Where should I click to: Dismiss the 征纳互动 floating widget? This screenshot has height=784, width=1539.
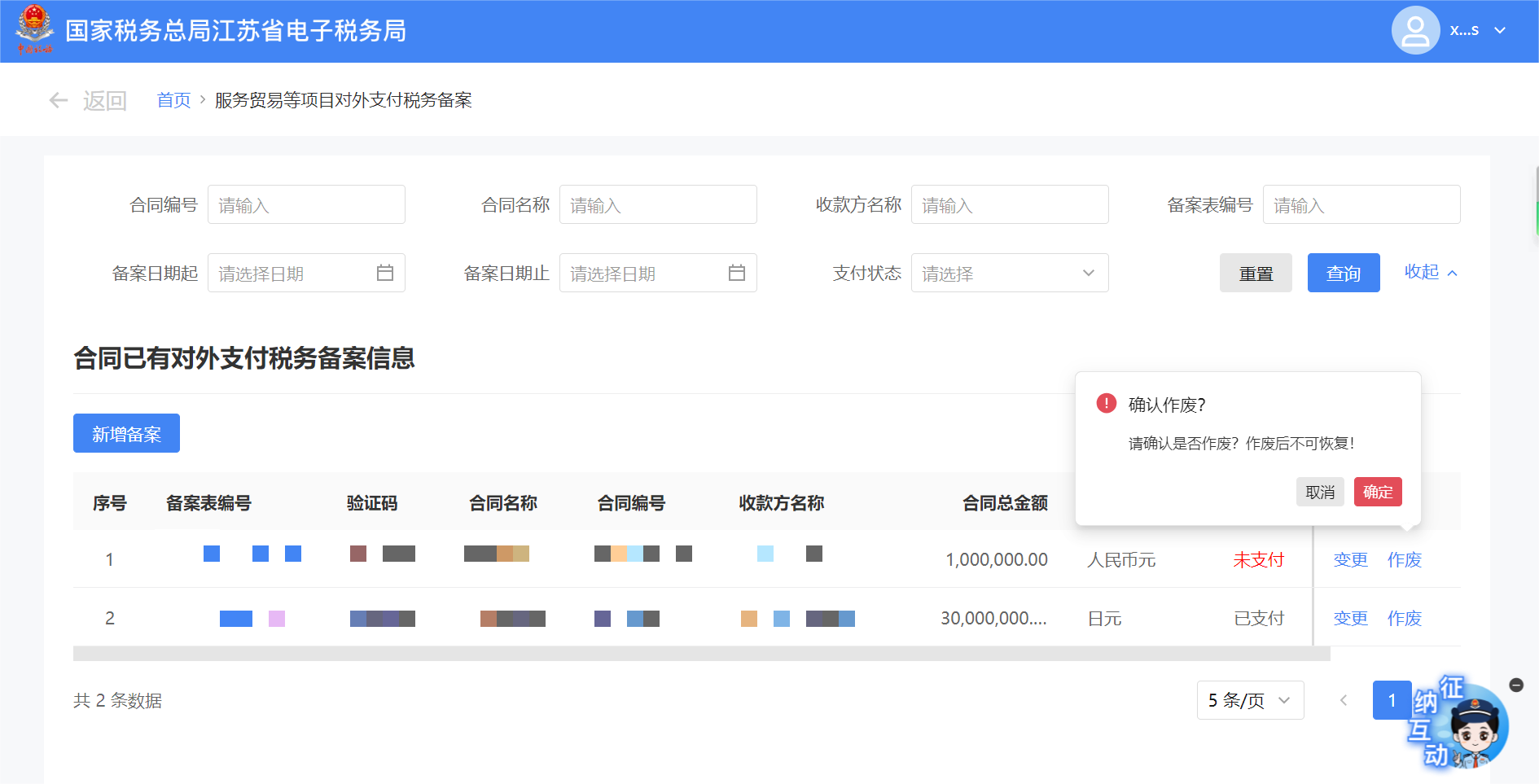tap(1516, 685)
